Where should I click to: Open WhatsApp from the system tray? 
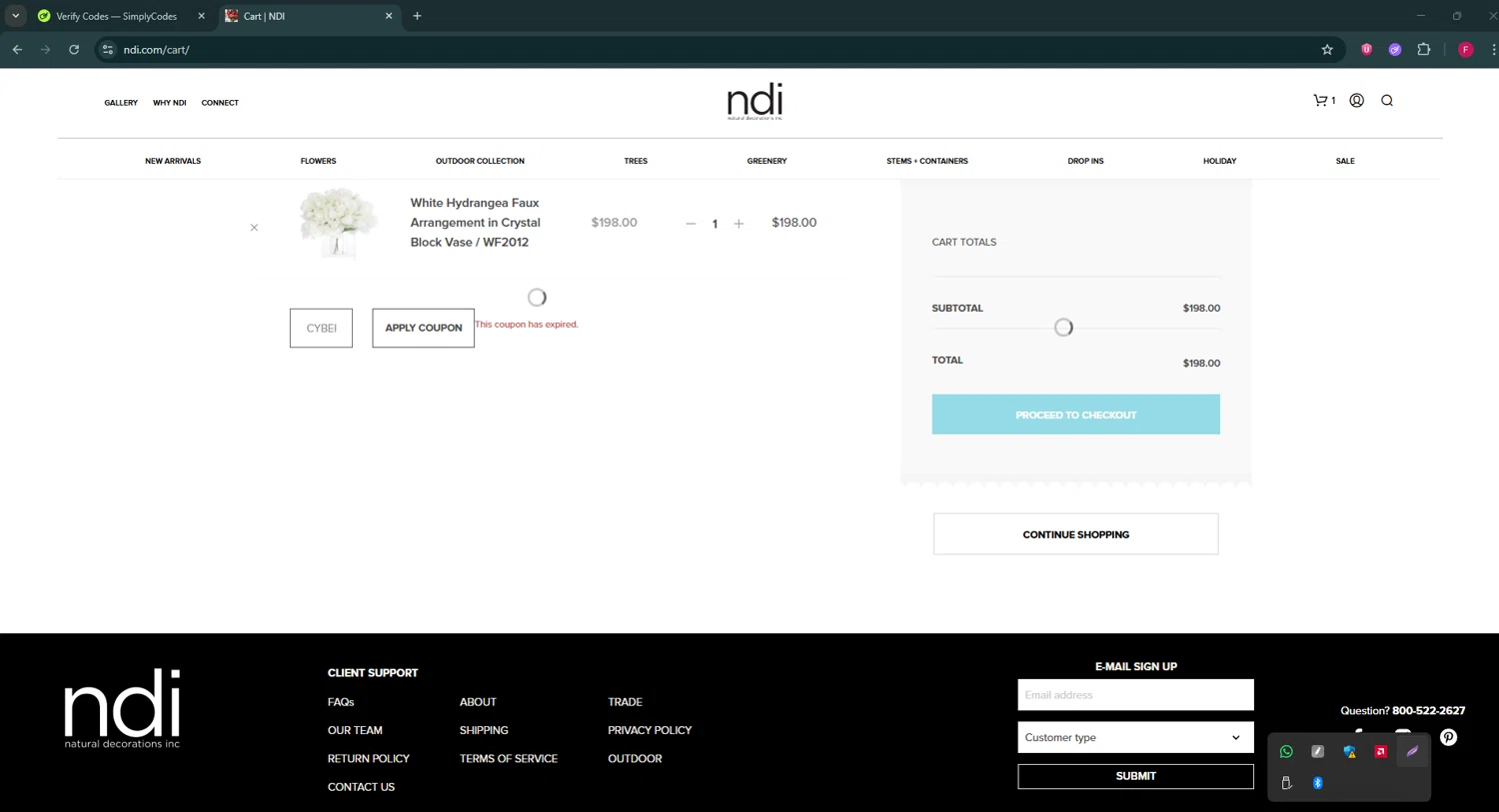click(x=1286, y=751)
